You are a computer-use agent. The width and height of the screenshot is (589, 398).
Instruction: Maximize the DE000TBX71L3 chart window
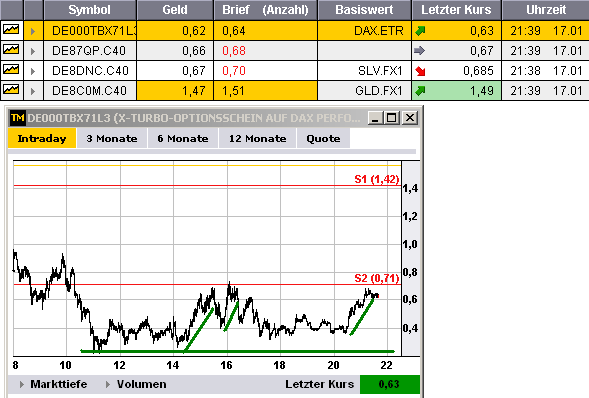(x=392, y=118)
